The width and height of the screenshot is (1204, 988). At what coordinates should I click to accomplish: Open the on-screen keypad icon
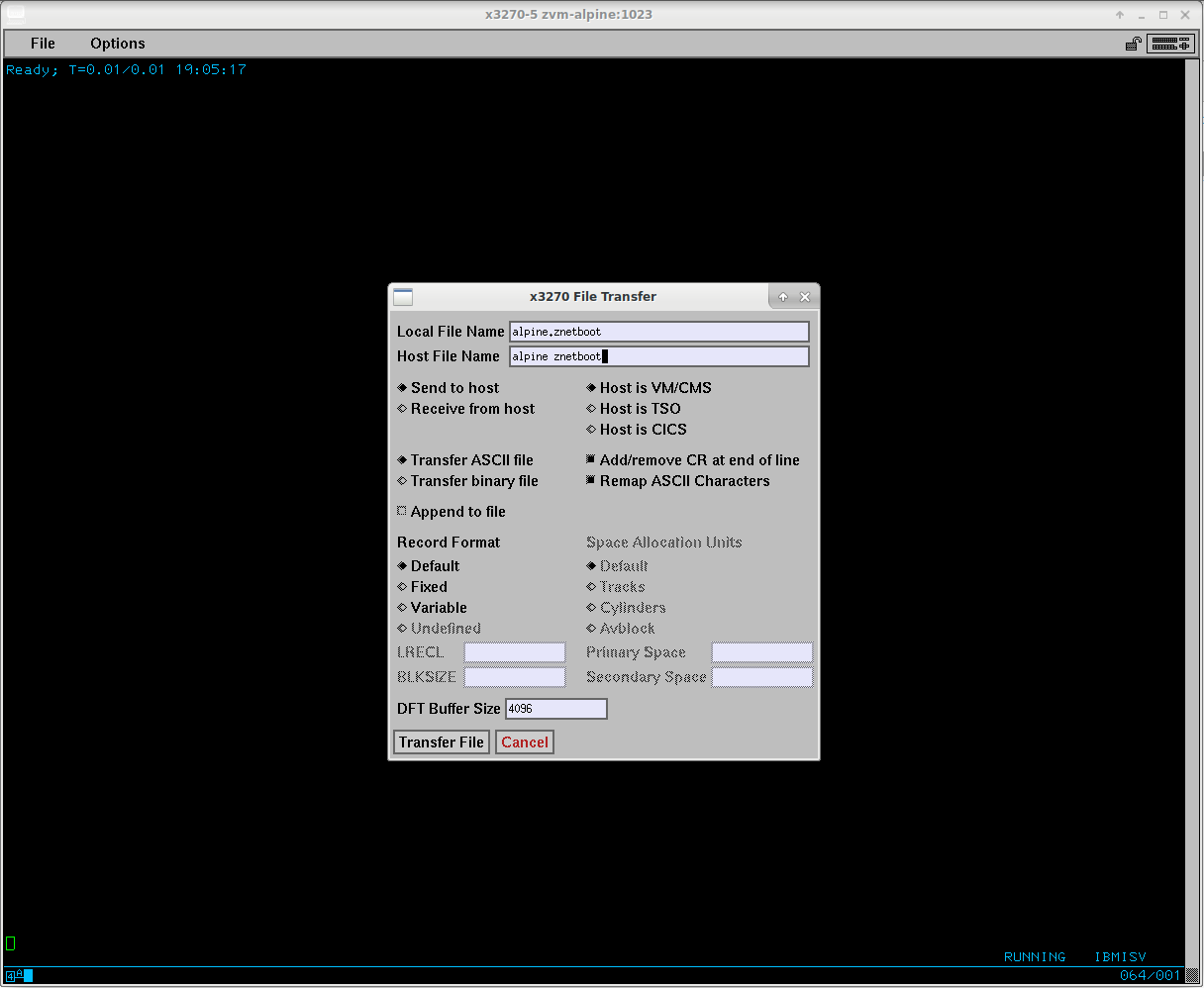tap(1170, 44)
